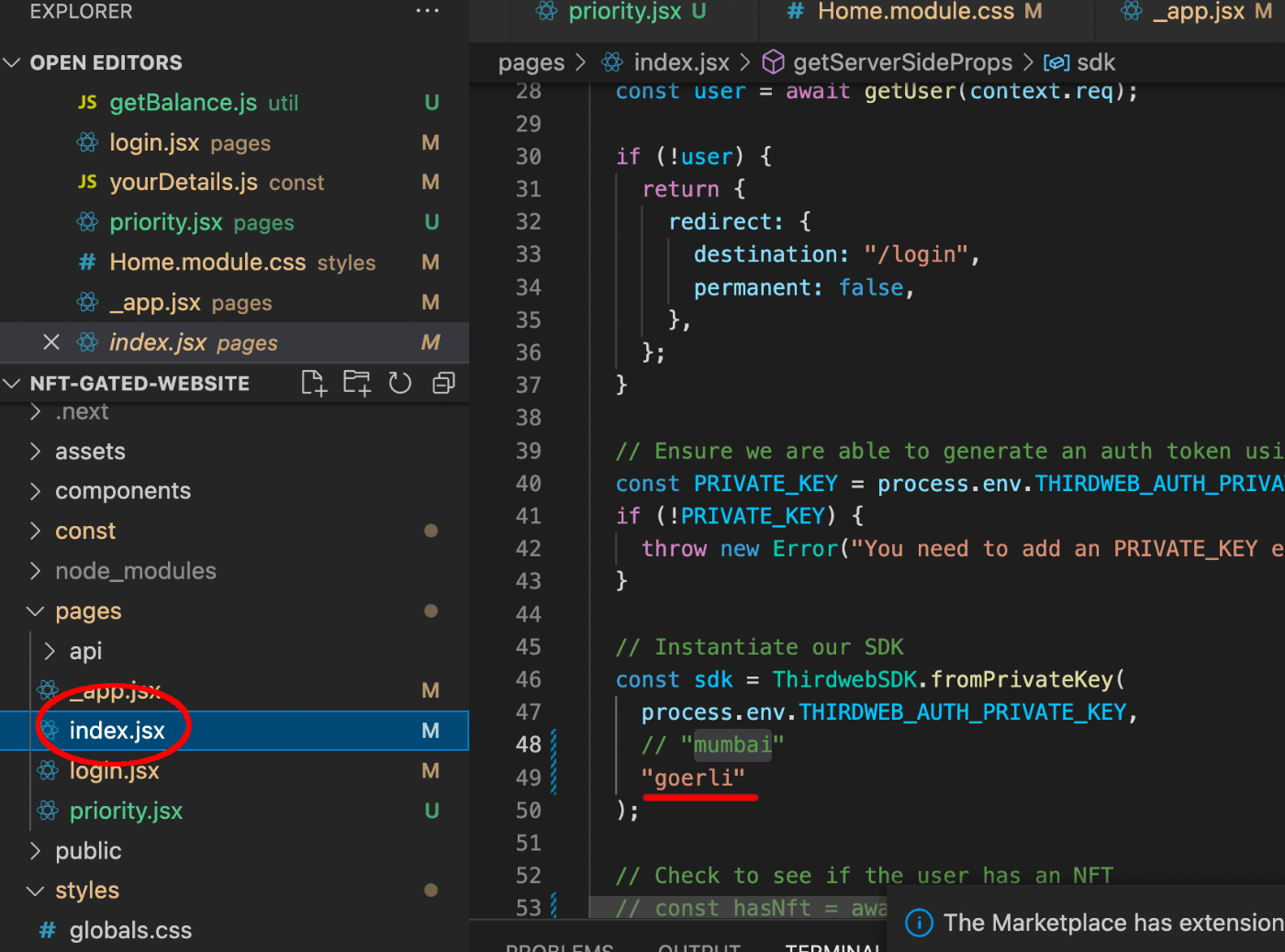This screenshot has width=1285, height=952.
Task: Collapse the OPEN EDITORS section
Action: point(12,62)
